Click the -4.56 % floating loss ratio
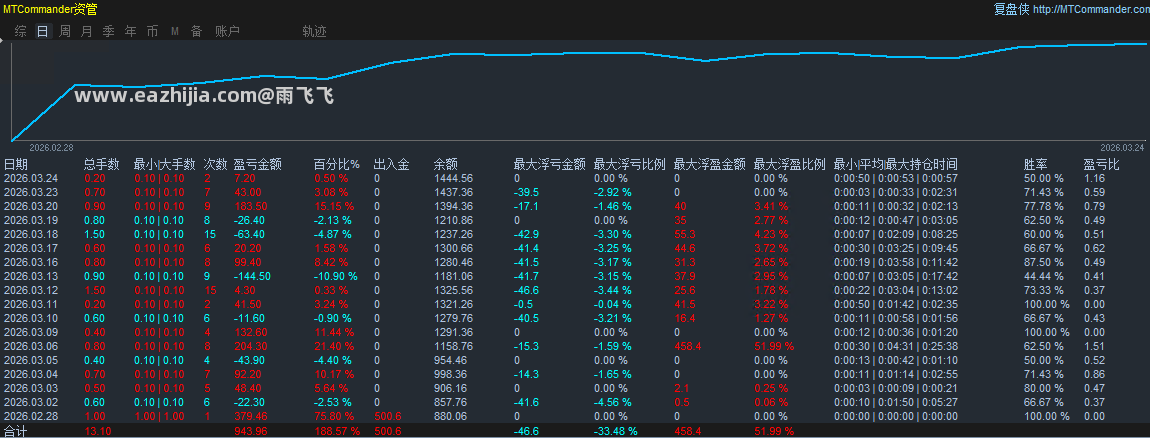This screenshot has height=438, width=1150. [612, 402]
